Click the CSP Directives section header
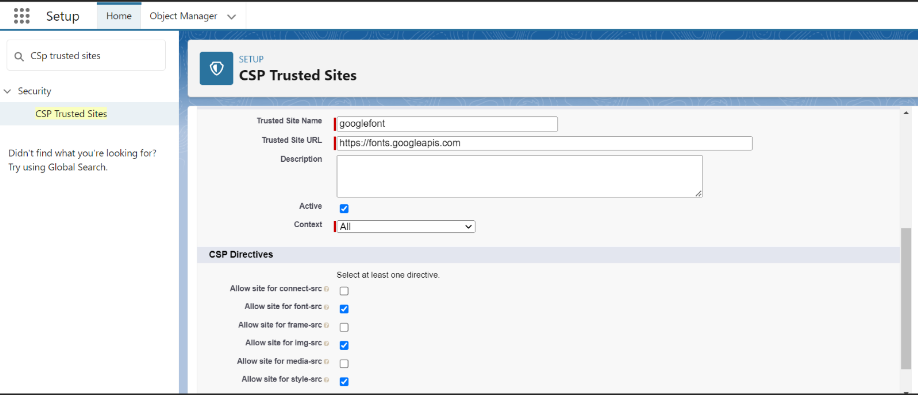This screenshot has height=395, width=918. coord(549,255)
